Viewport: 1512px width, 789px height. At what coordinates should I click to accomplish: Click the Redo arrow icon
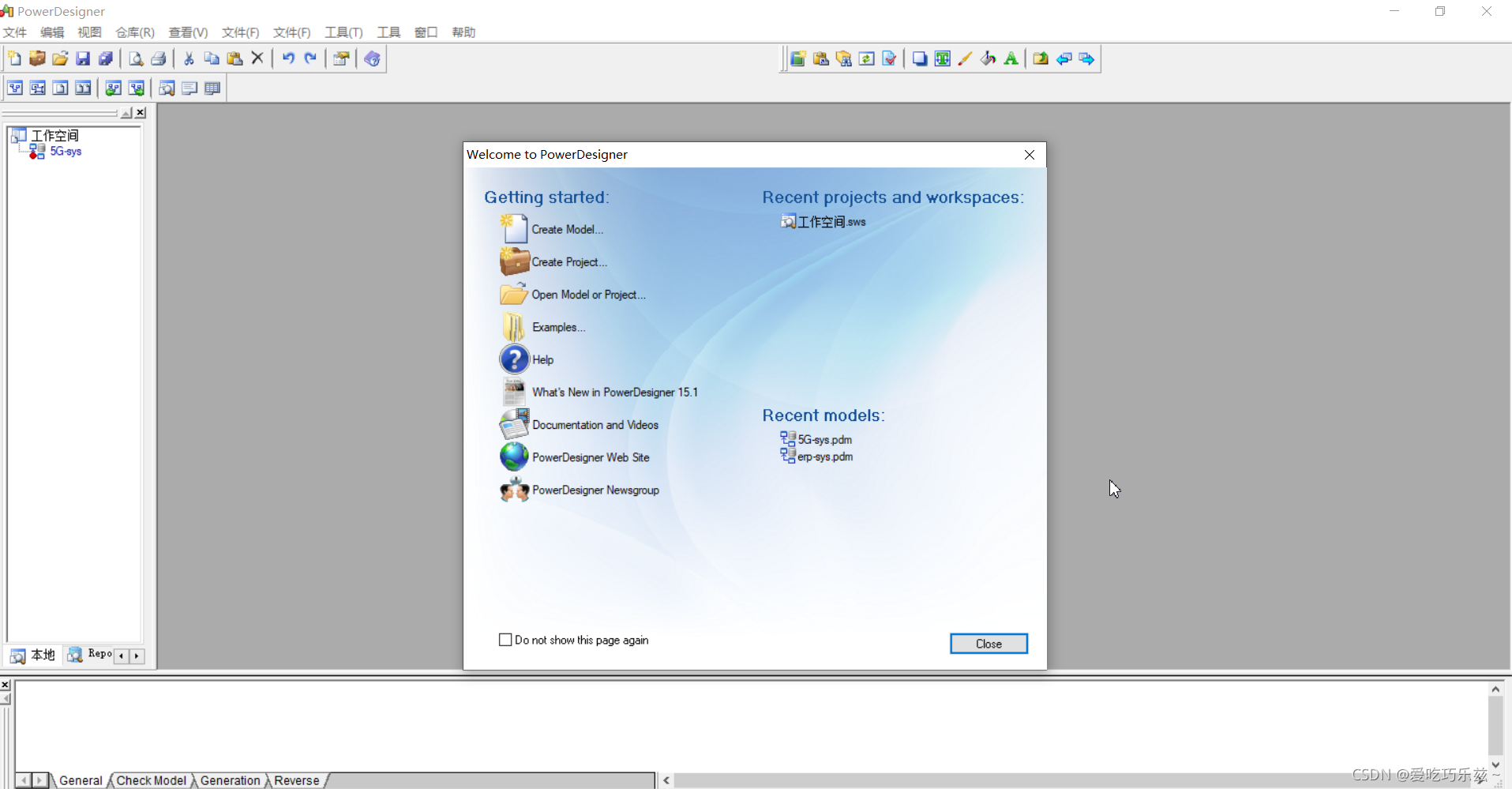pos(311,58)
